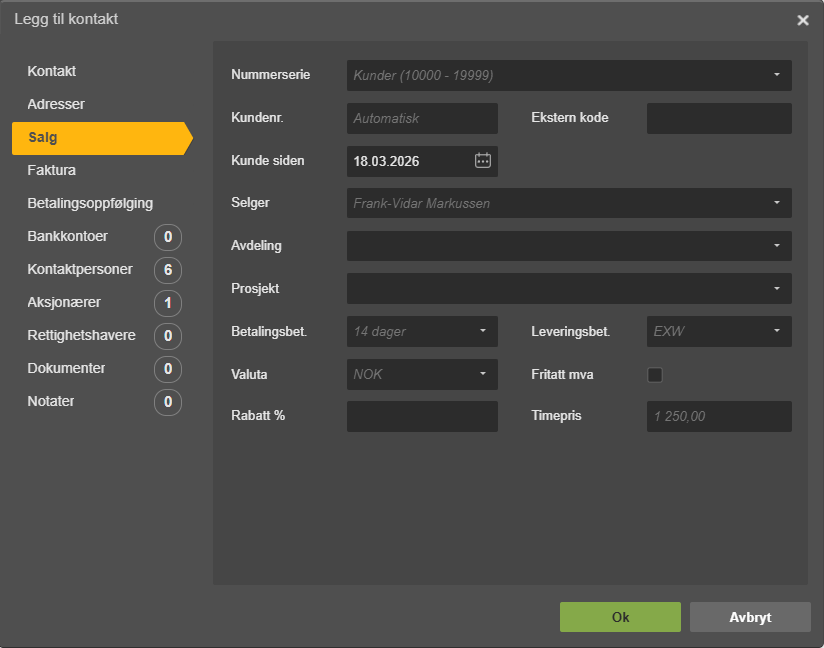Click the Notater count badge showing 0
Screen dimensions: 824x648
click(x=168, y=402)
